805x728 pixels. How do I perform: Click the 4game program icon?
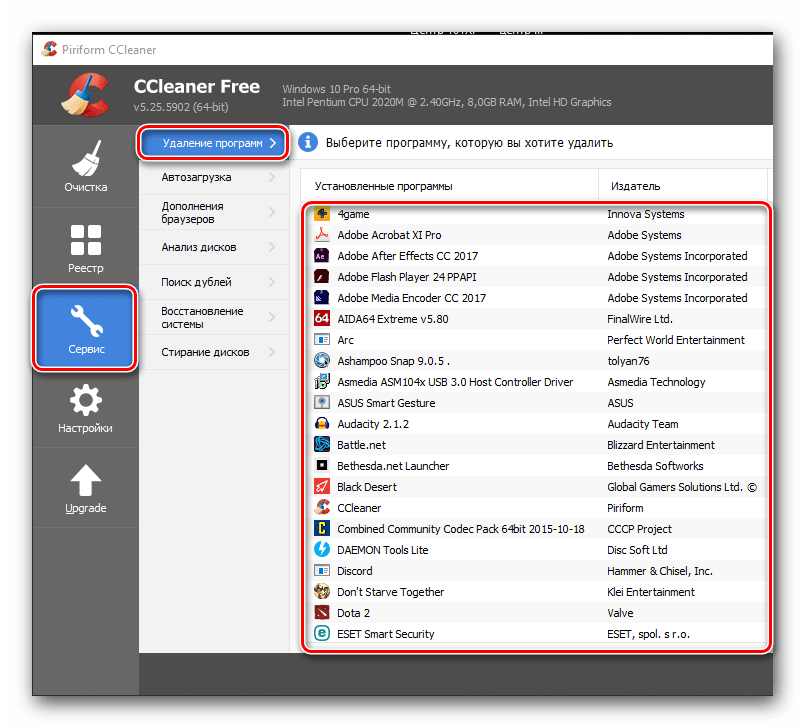pos(322,214)
